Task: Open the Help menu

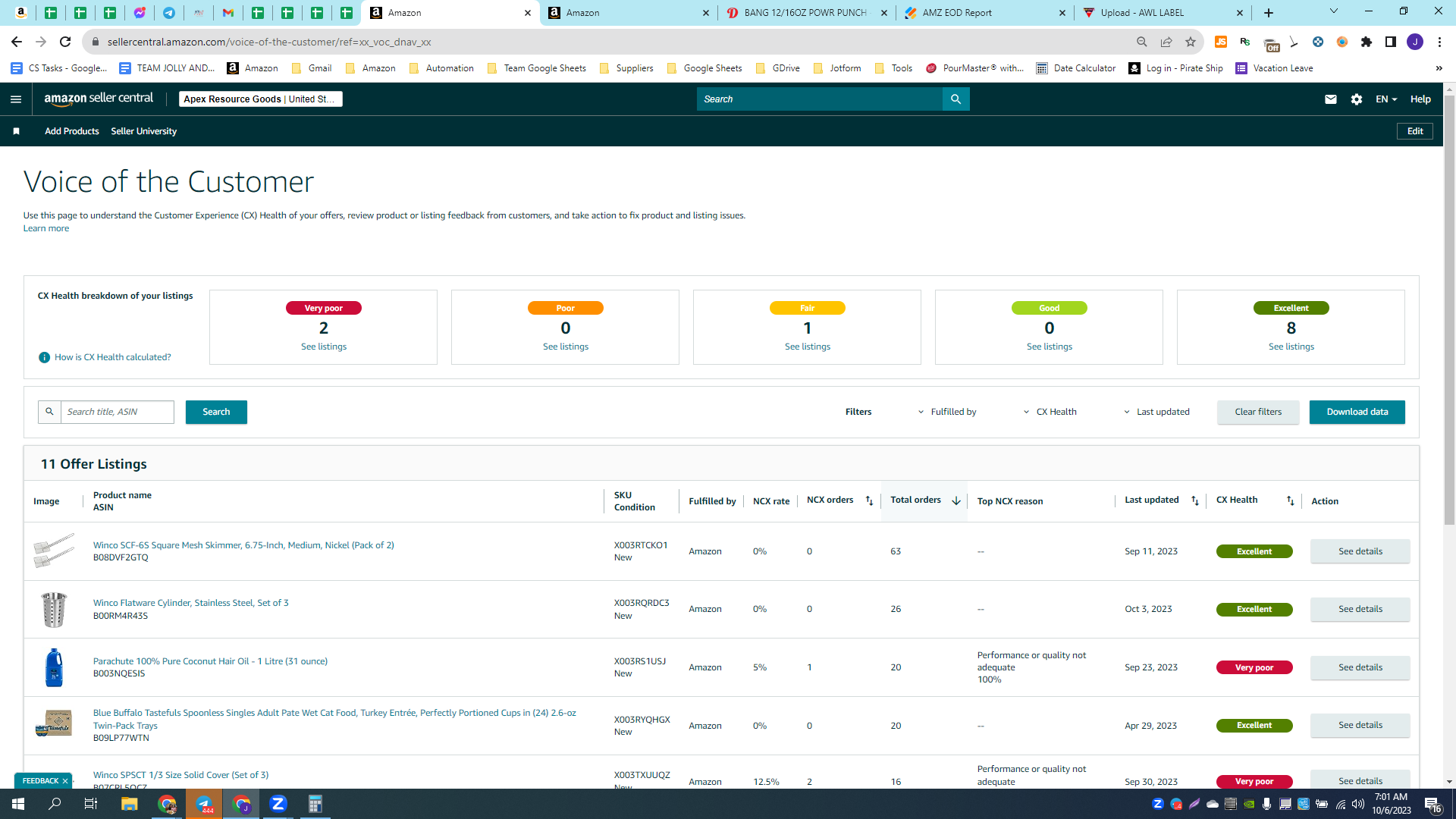Action: 1420,99
